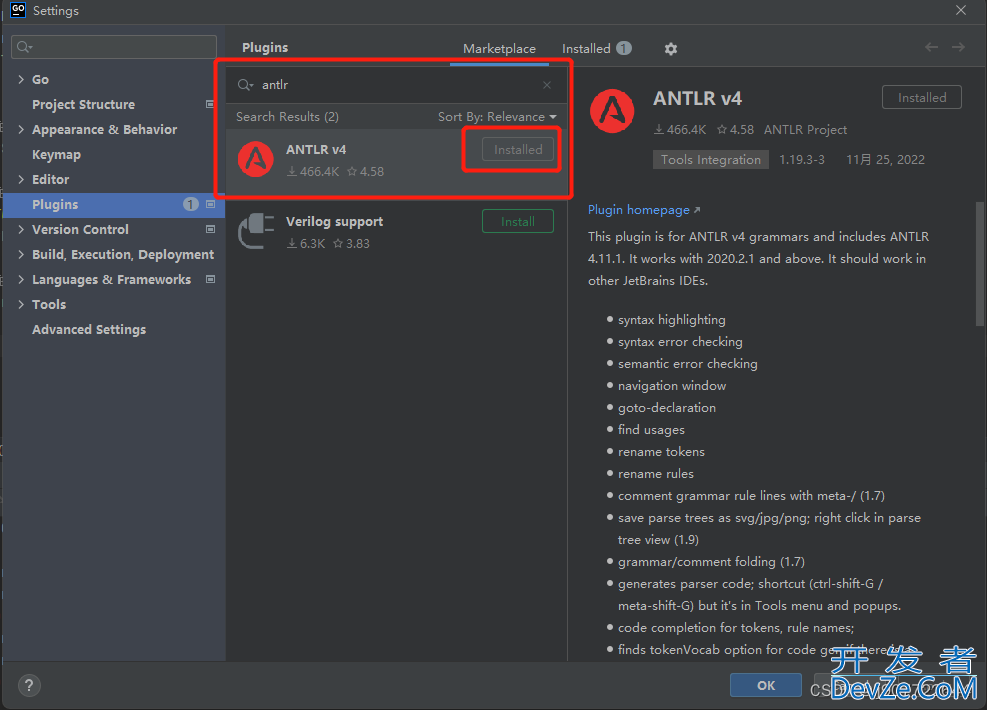Click the ANTLR v4 heading in the details pane
This screenshot has height=710, width=987.
click(697, 99)
